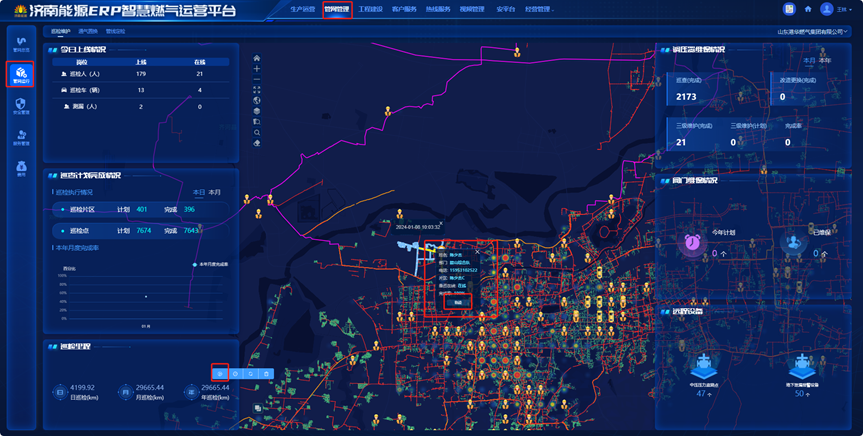Click the 月 circle icon in 巡检里程
The width and height of the screenshot is (863, 436).
coord(125,392)
